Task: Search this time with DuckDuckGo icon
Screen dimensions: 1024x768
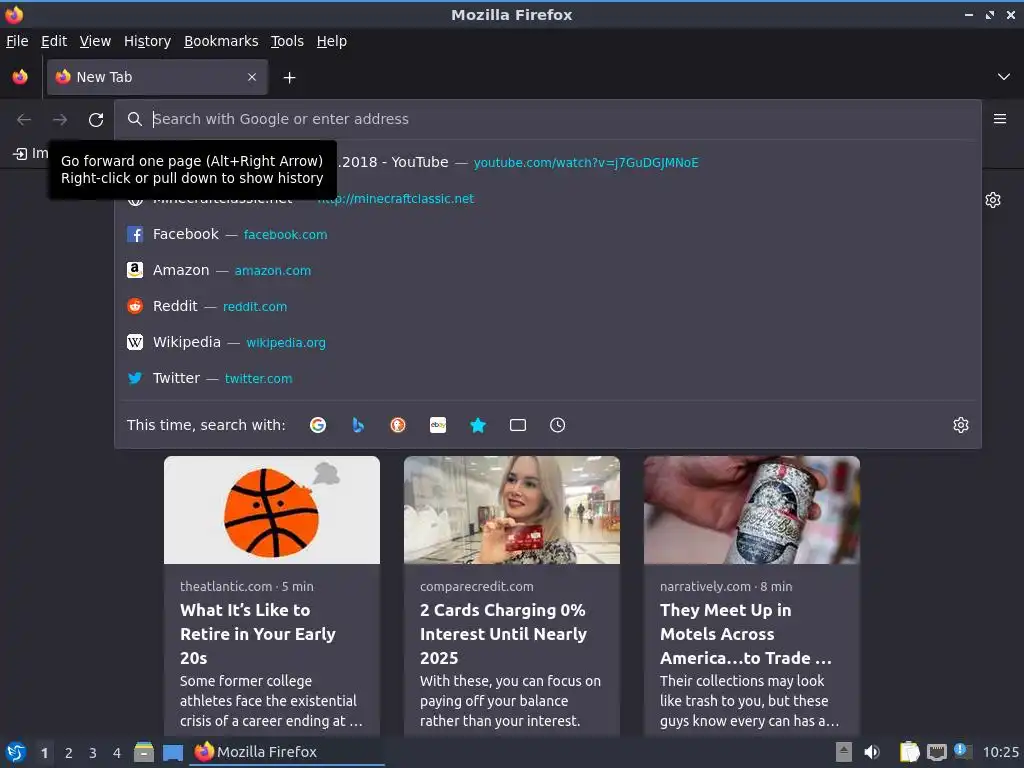Action: tap(398, 425)
